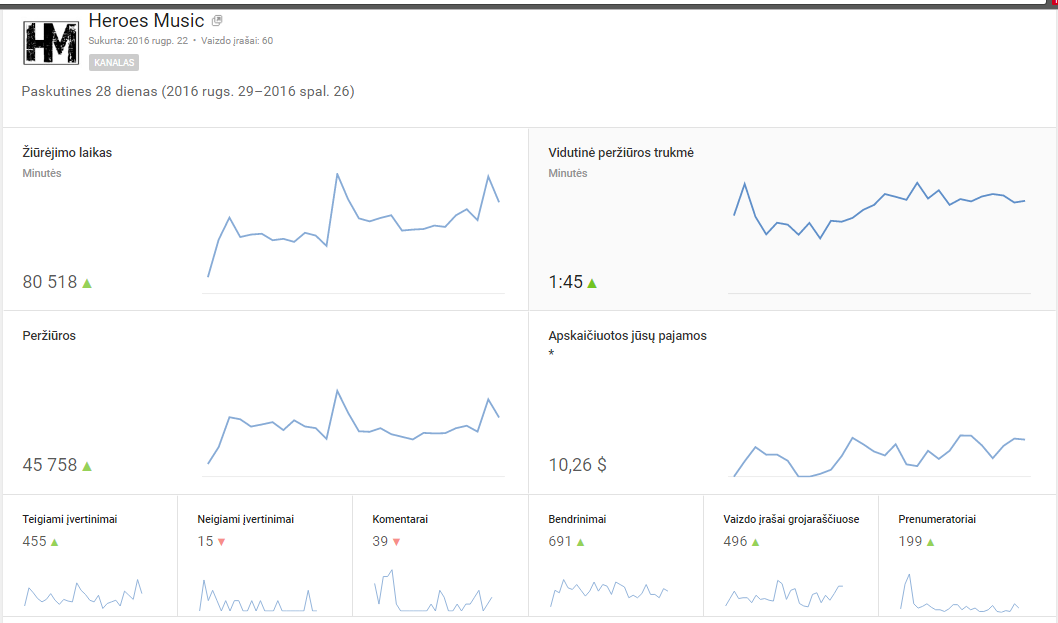The height and width of the screenshot is (623, 1058).
Task: Click the 80 518 watch time value
Action: [x=50, y=282]
